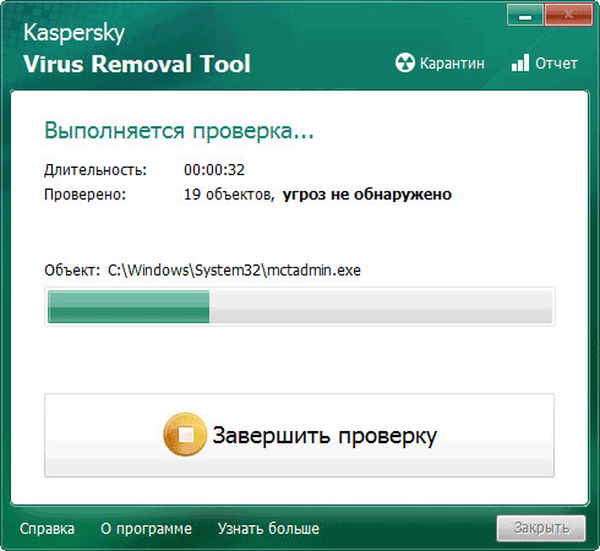Follow the Узнать больше link

(268, 528)
